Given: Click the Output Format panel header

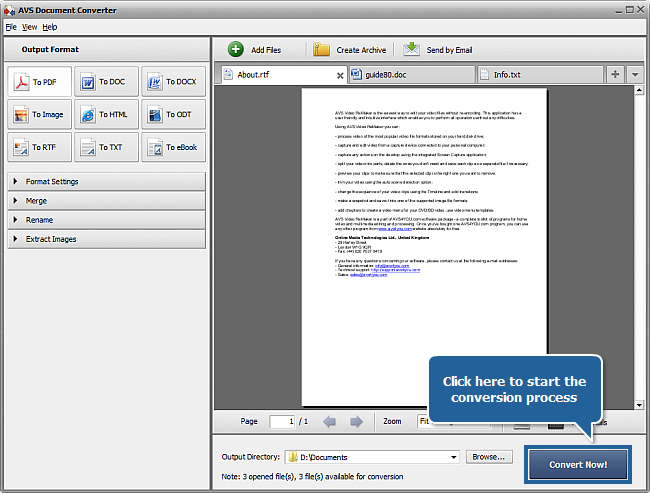Looking at the screenshot, I should click(107, 49).
